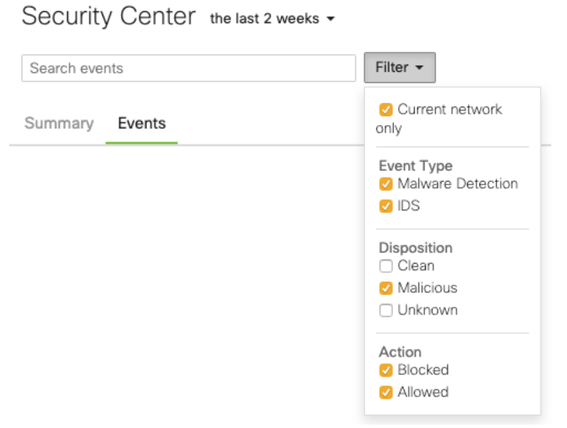Click the Event Type section heading
This screenshot has width=567, height=428.
[415, 166]
